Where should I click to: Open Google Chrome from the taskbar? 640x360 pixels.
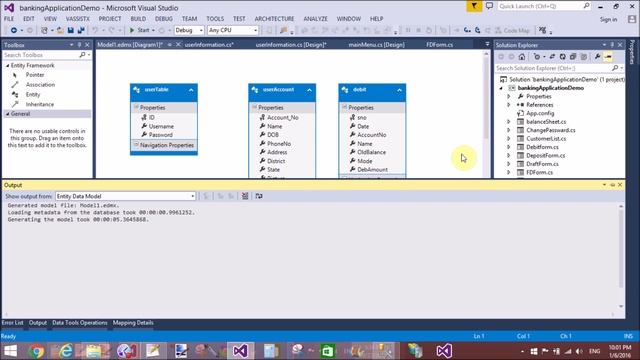coord(36,351)
